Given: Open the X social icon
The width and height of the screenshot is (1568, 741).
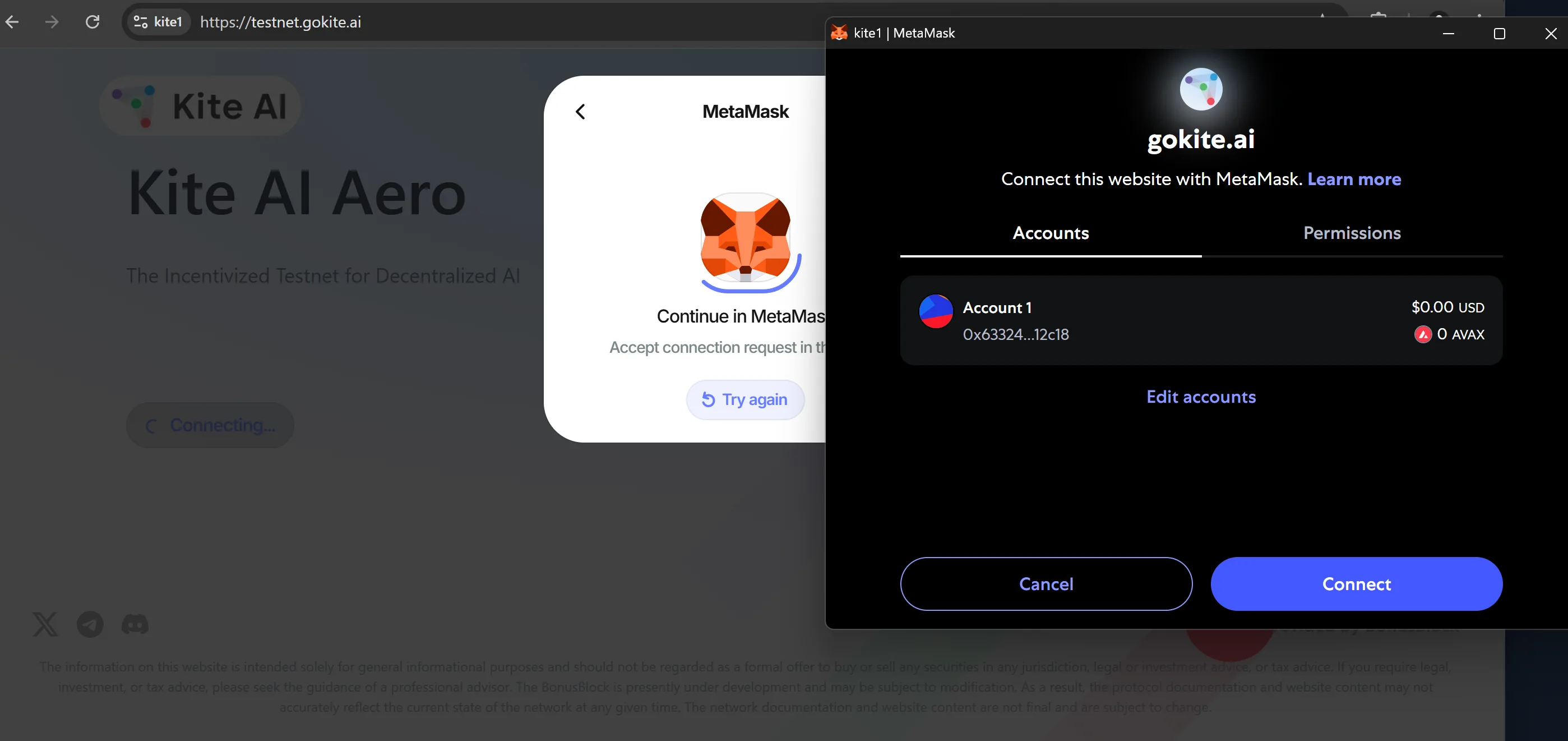Looking at the screenshot, I should [45, 624].
